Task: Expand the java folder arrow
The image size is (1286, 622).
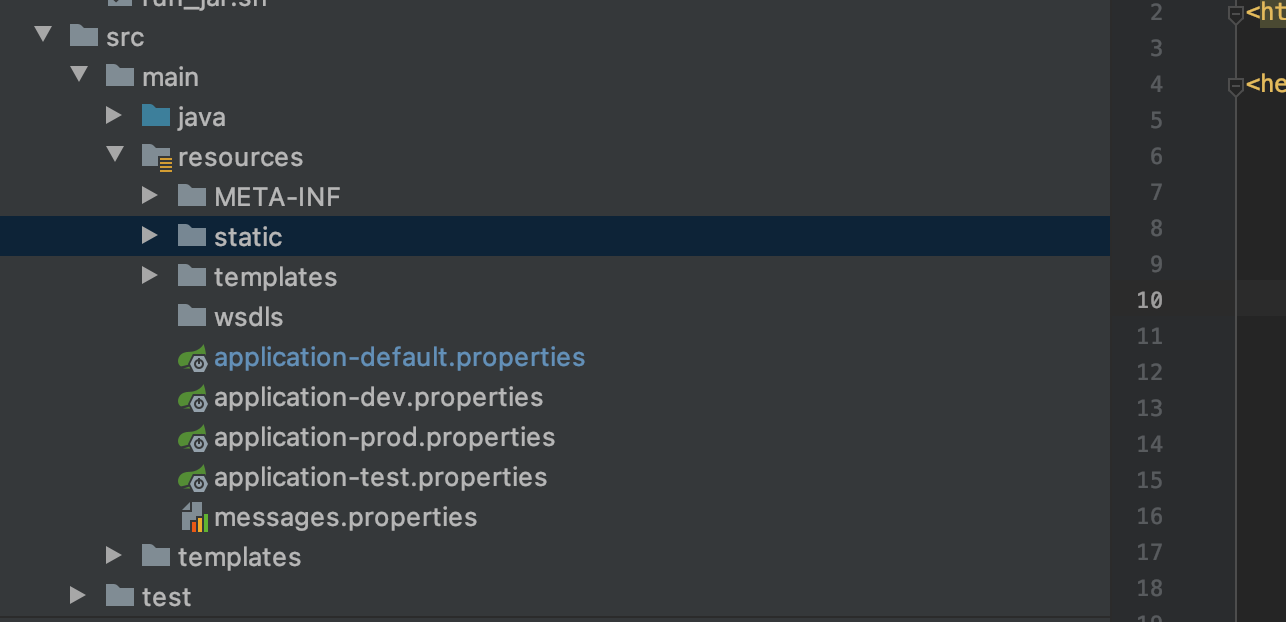Action: click(x=114, y=116)
